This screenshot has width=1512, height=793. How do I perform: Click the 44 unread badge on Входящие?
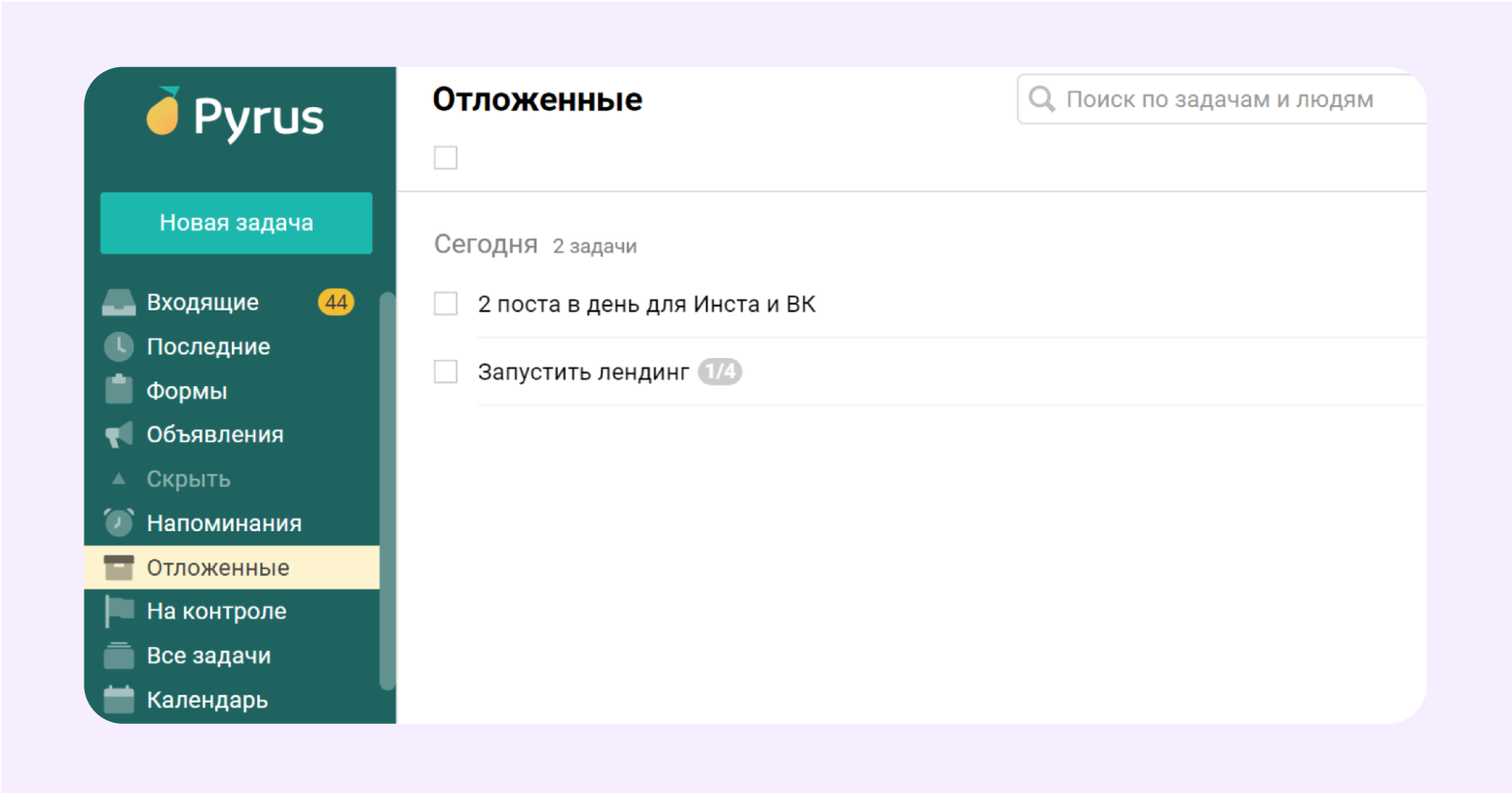coord(336,303)
